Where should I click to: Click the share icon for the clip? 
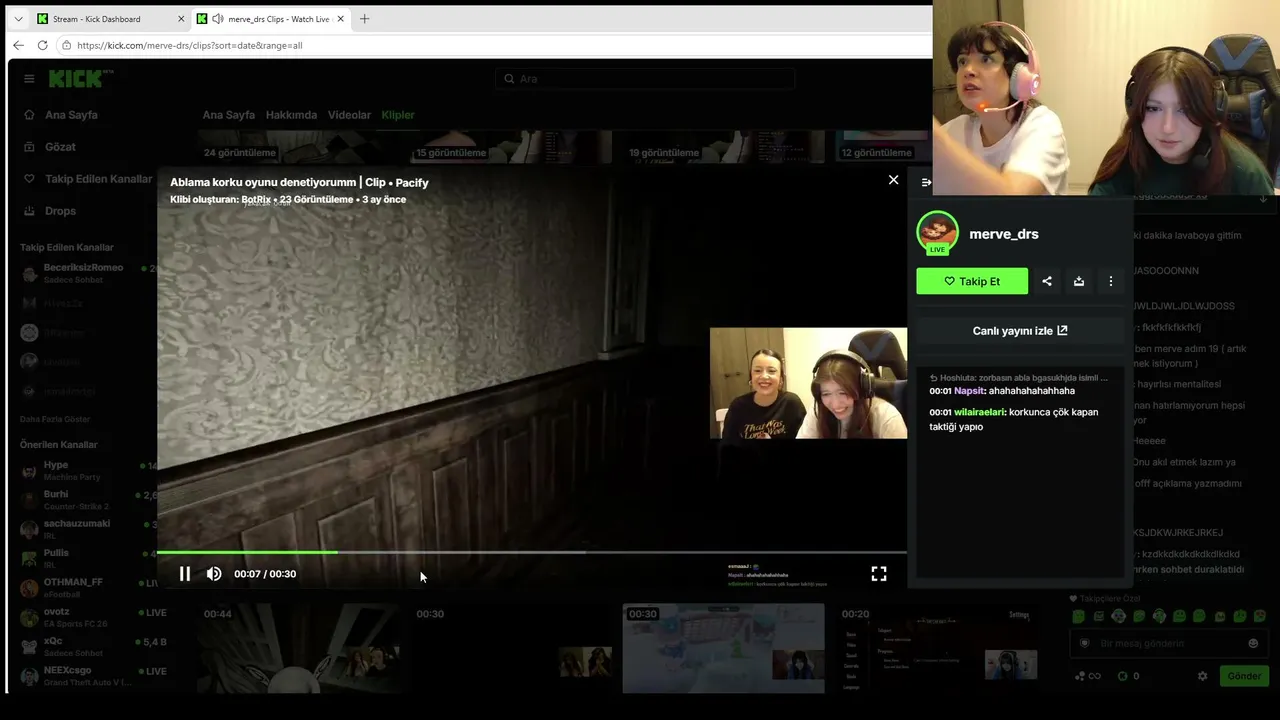coord(1047,281)
